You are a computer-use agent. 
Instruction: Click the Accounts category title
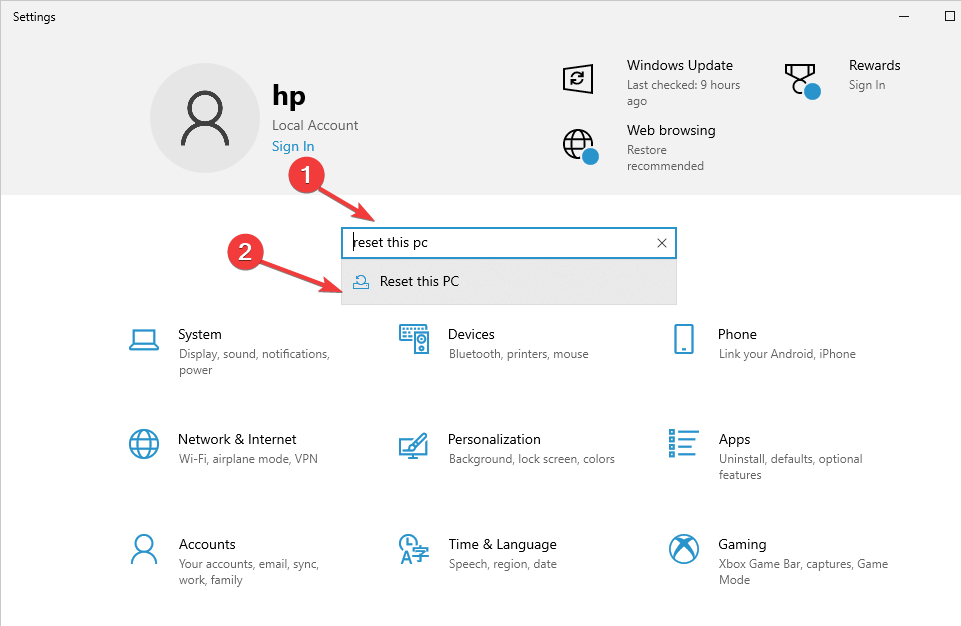tap(207, 544)
